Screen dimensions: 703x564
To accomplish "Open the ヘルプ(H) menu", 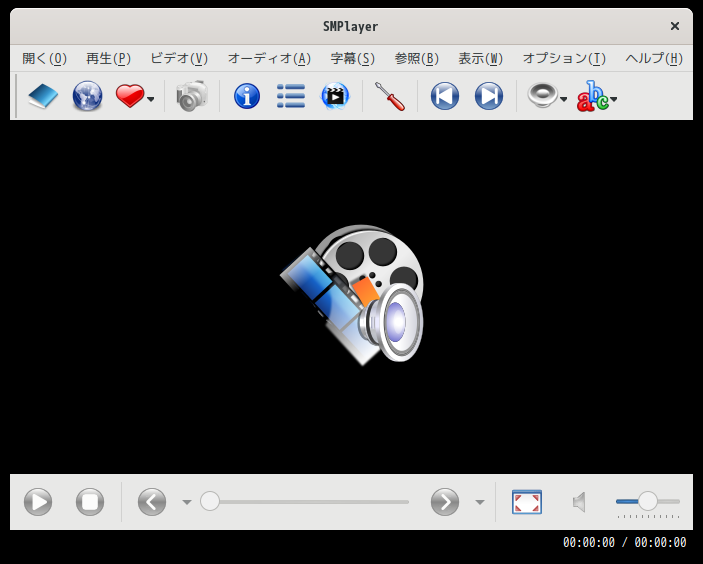I will (654, 58).
